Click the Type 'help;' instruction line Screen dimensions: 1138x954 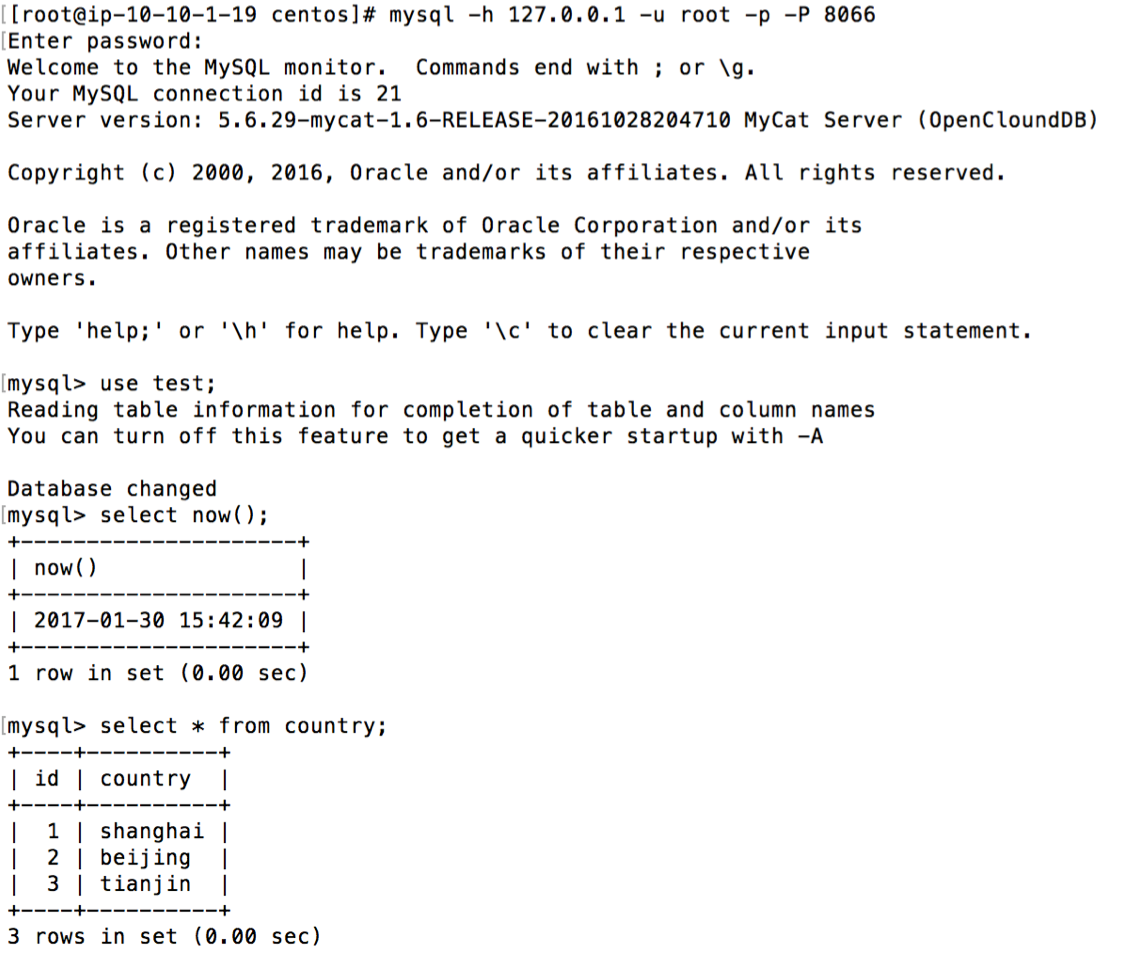520,331
